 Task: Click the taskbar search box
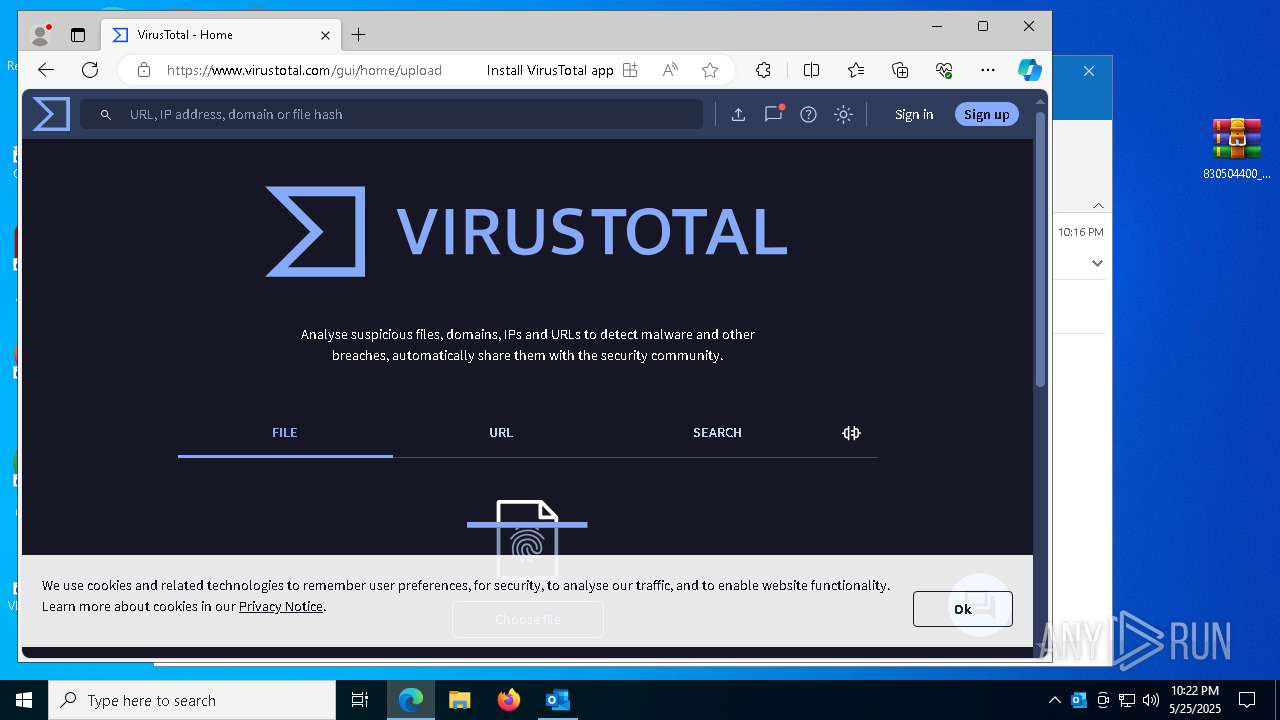(x=192, y=700)
